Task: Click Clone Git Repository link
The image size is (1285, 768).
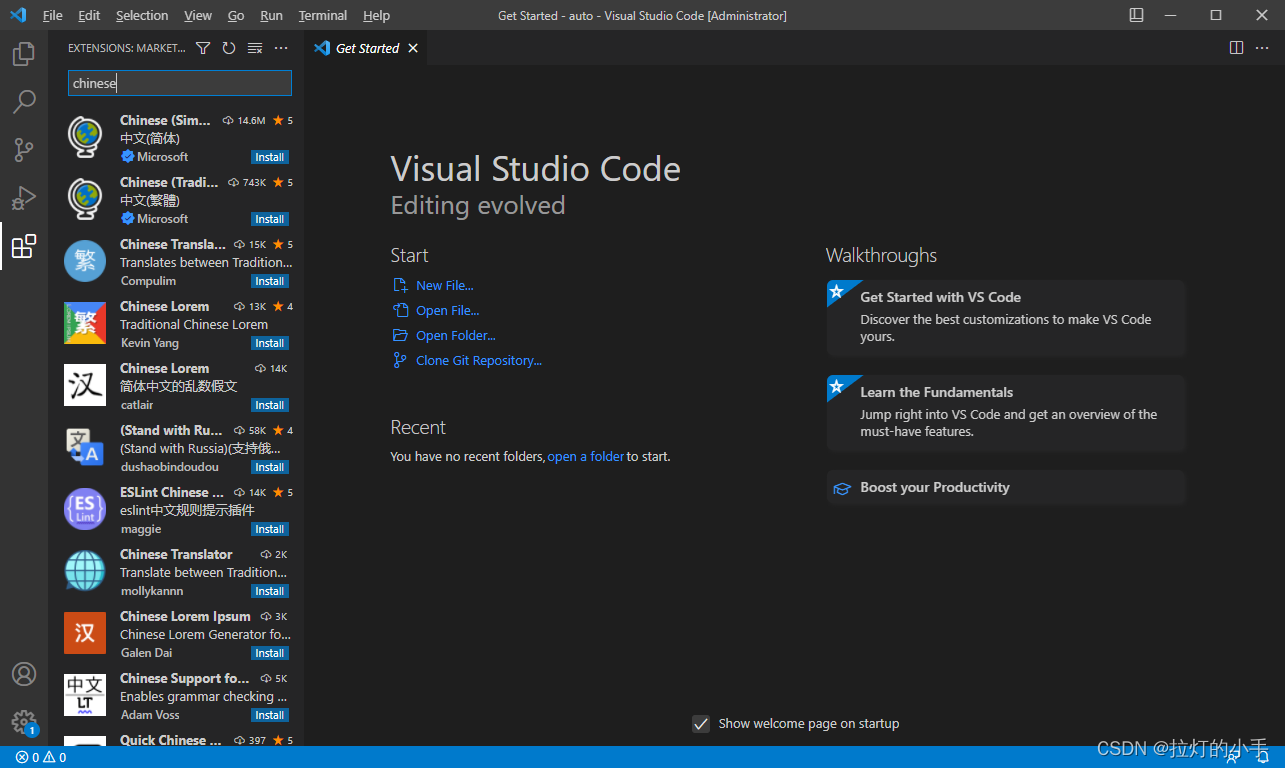Action: pos(478,361)
